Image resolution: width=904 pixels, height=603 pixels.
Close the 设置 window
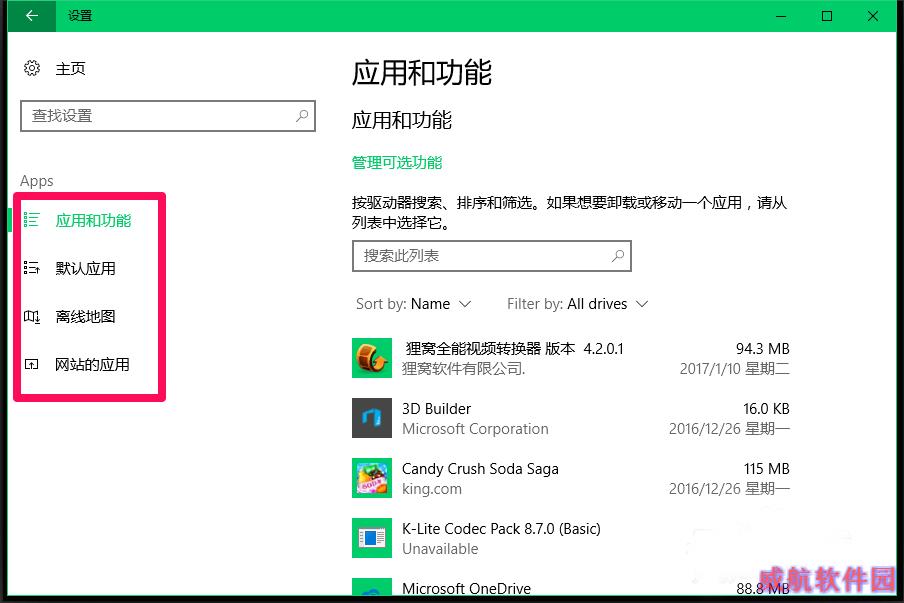coord(873,16)
